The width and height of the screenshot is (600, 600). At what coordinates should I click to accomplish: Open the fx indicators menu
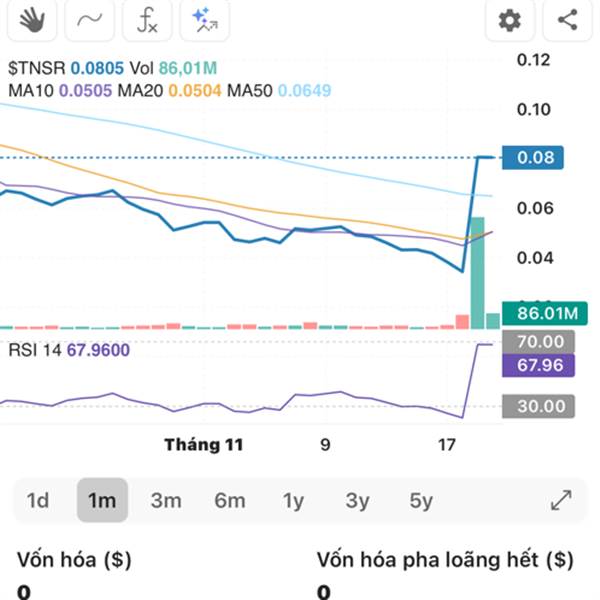(147, 19)
